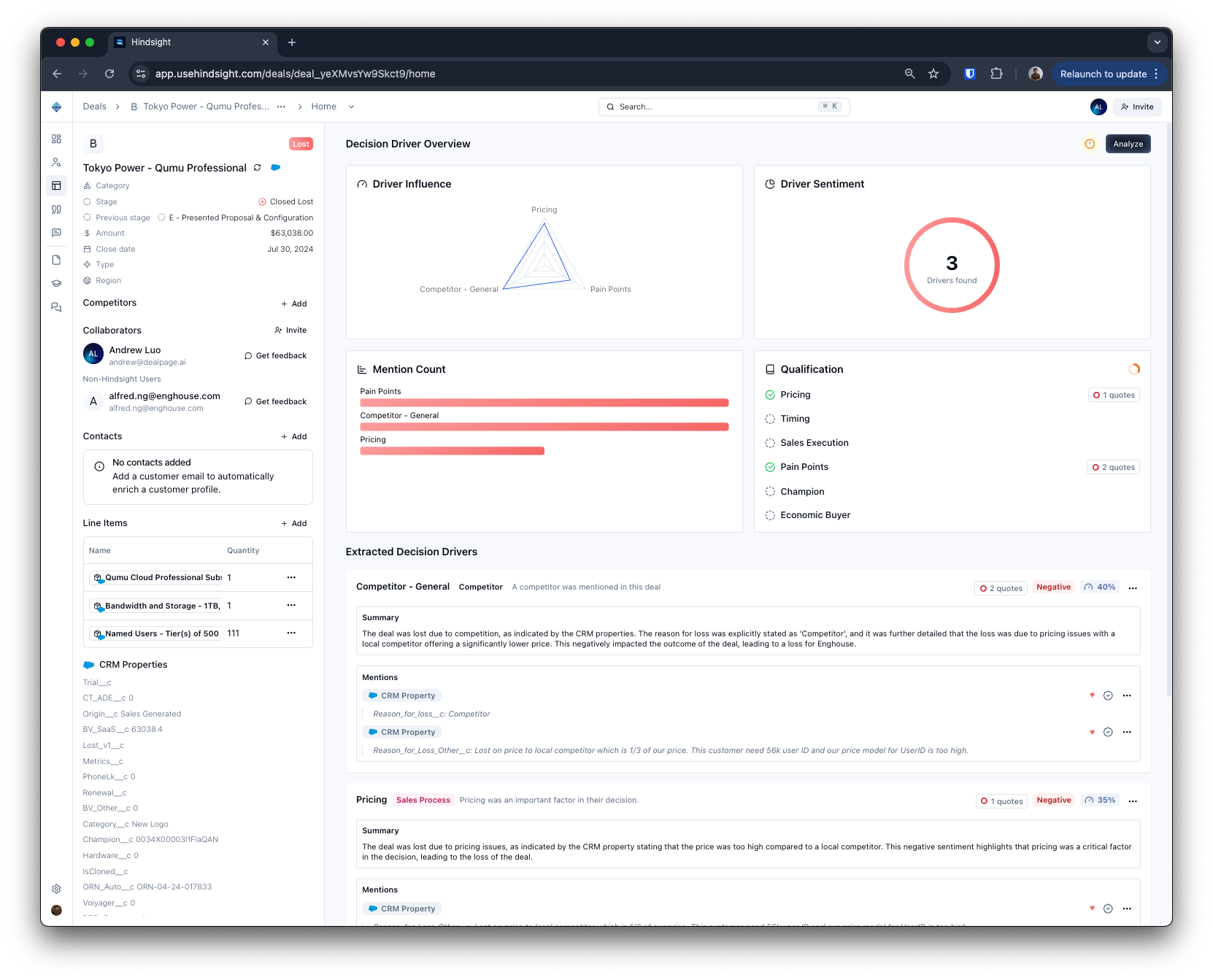Open the document icon in sidebar
This screenshot has height=980, width=1213.
click(x=56, y=260)
